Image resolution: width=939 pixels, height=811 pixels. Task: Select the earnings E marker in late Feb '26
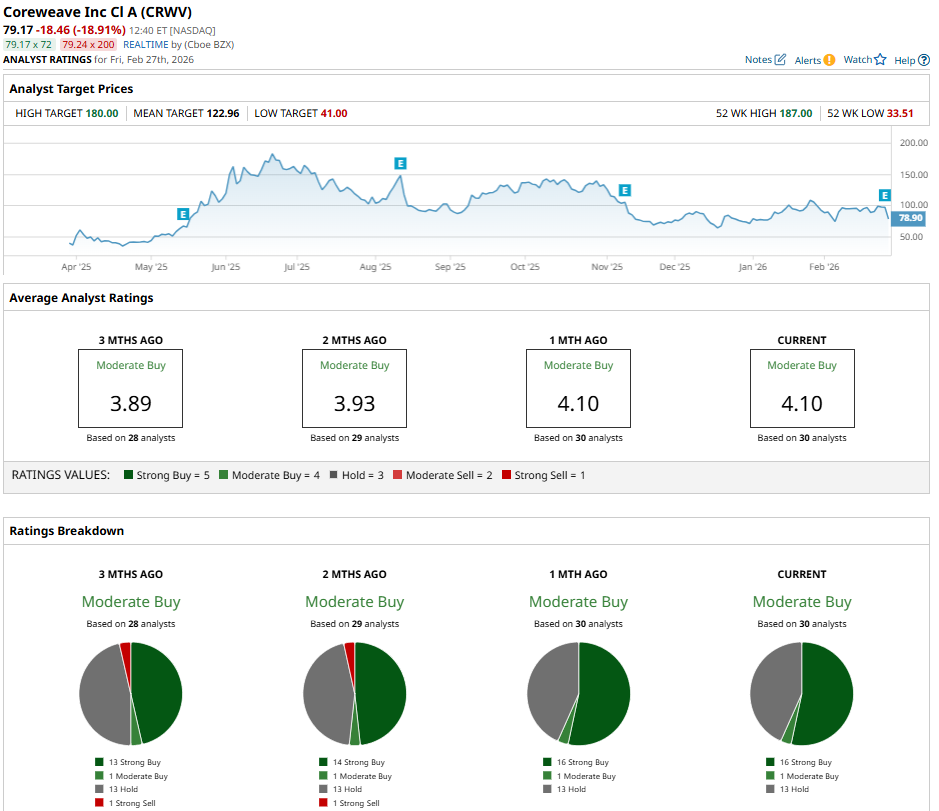[884, 195]
